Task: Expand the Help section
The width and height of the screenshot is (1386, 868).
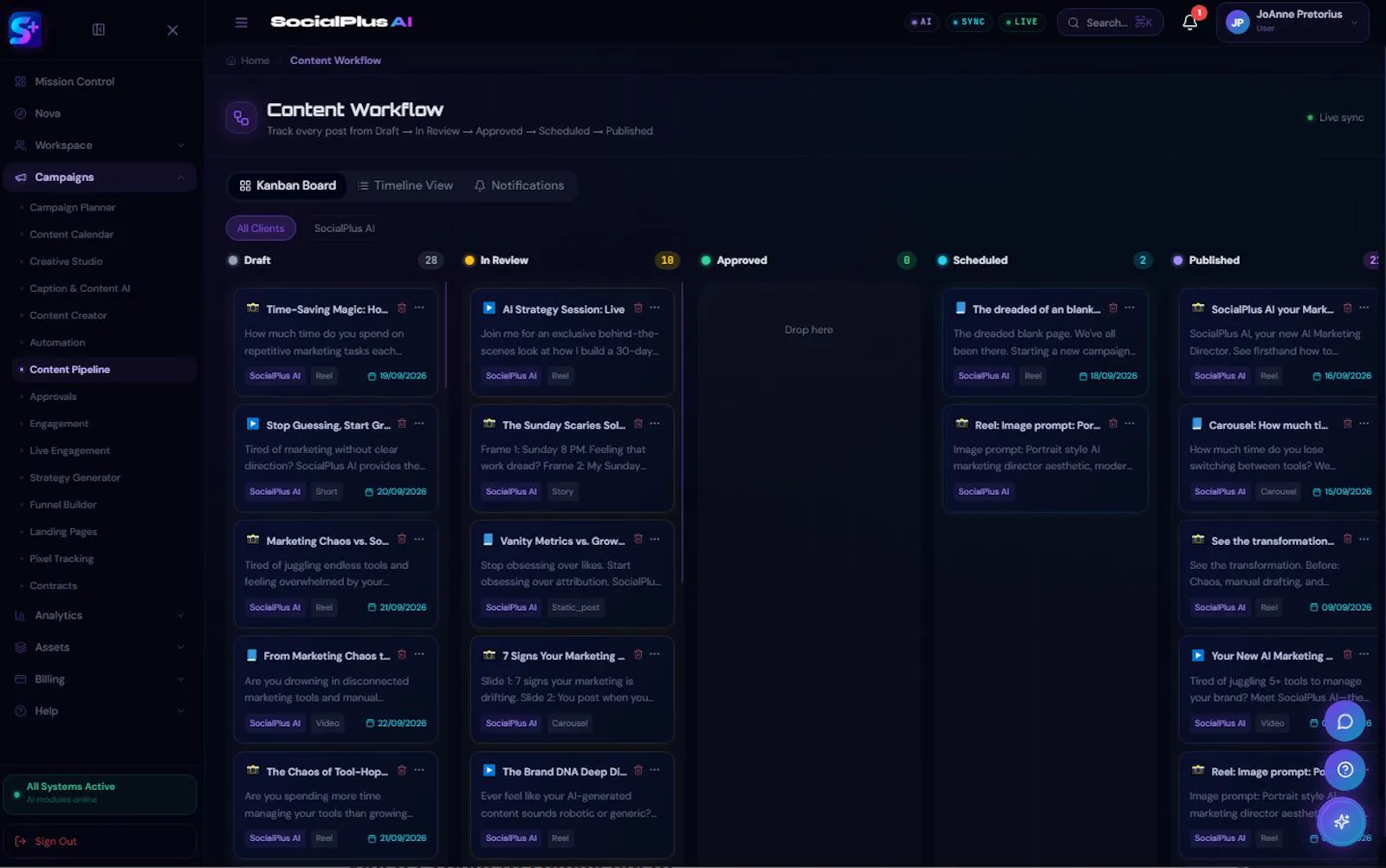Action: [100, 711]
